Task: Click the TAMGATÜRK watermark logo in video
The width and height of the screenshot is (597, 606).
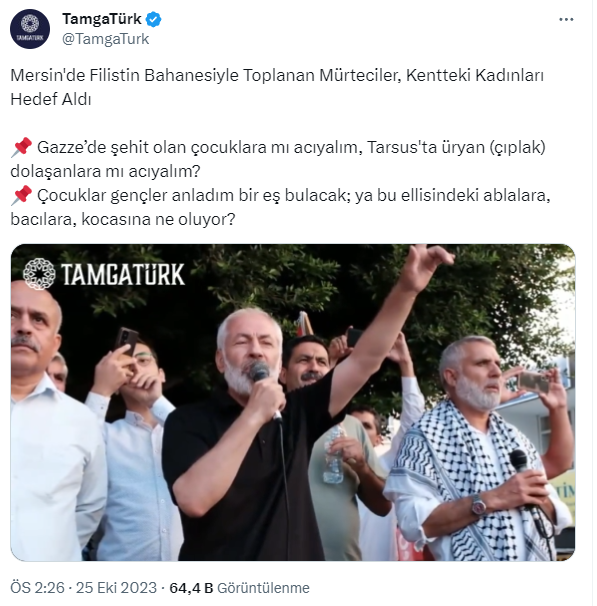Action: (x=104, y=274)
